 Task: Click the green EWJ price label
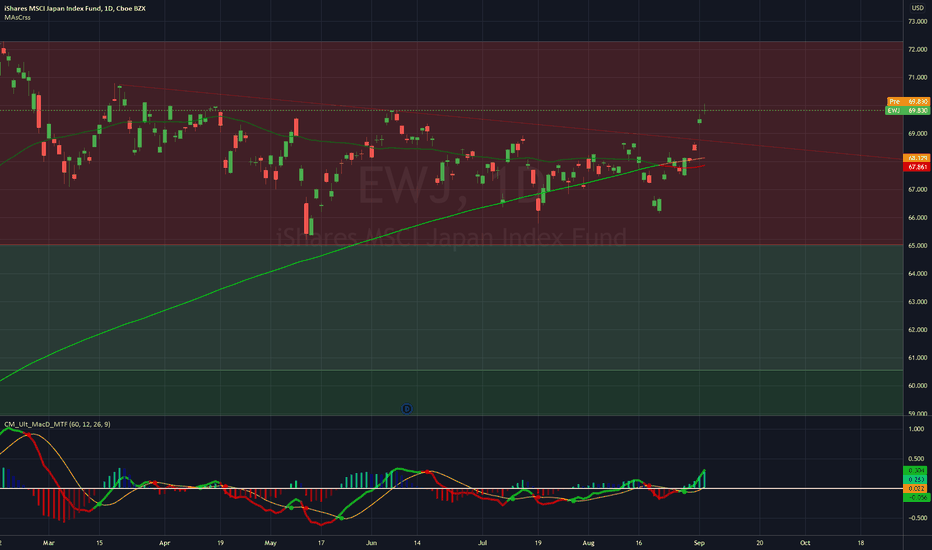[908, 111]
